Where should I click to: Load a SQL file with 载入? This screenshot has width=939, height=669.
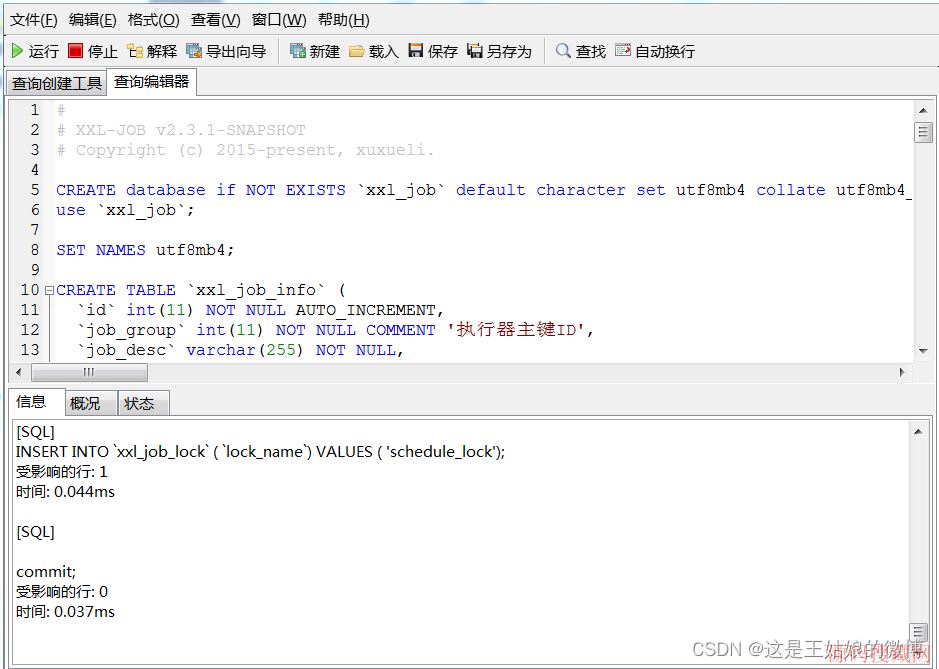pyautogui.click(x=374, y=50)
